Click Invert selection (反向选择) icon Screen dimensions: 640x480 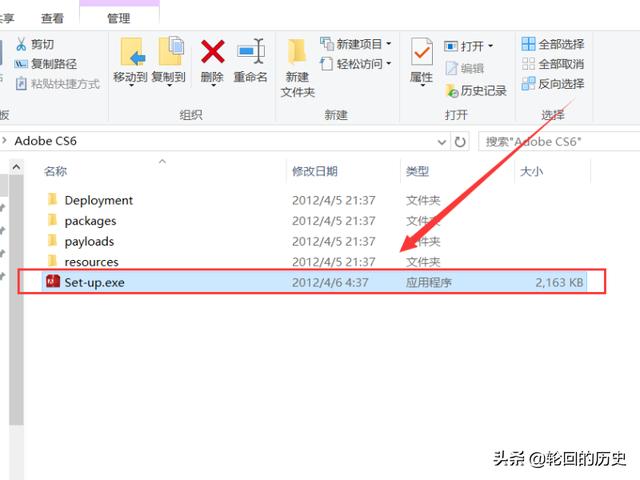(x=528, y=84)
